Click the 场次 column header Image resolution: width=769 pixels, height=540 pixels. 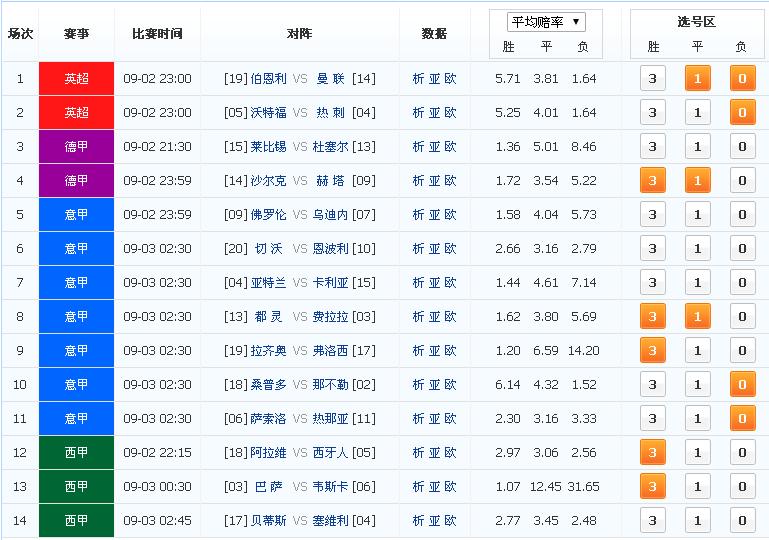click(20, 34)
